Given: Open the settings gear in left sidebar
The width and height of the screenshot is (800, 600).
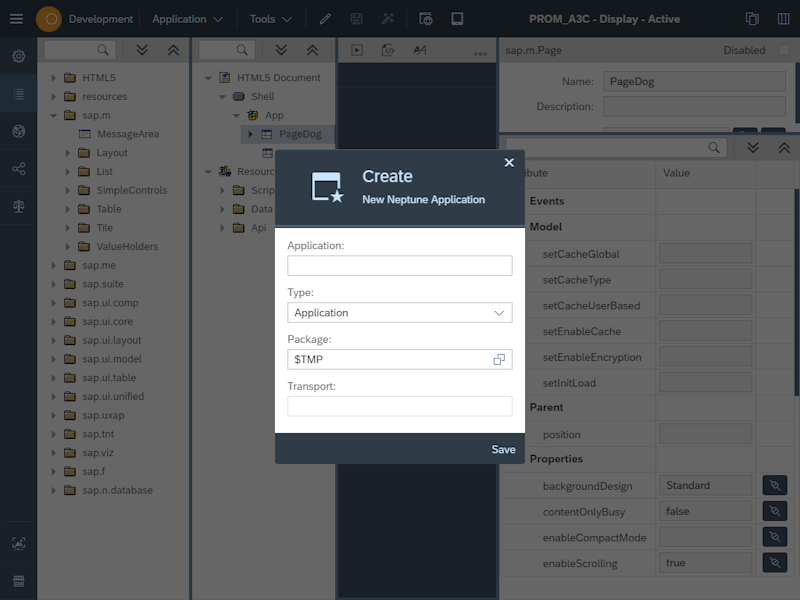Looking at the screenshot, I should [x=17, y=56].
